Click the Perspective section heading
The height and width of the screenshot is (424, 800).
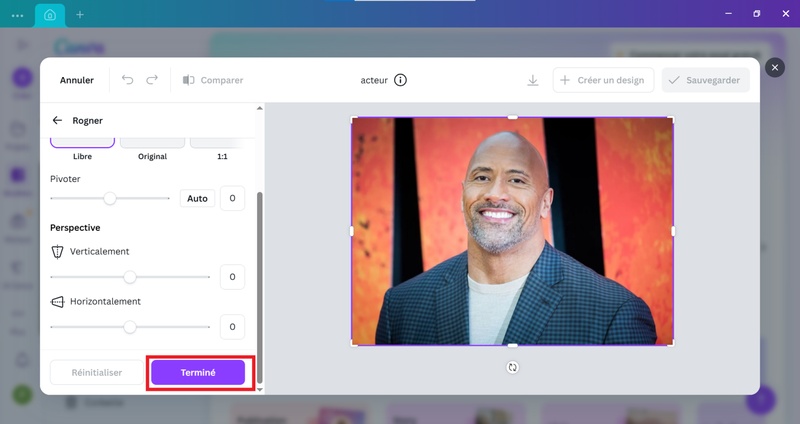[75, 228]
